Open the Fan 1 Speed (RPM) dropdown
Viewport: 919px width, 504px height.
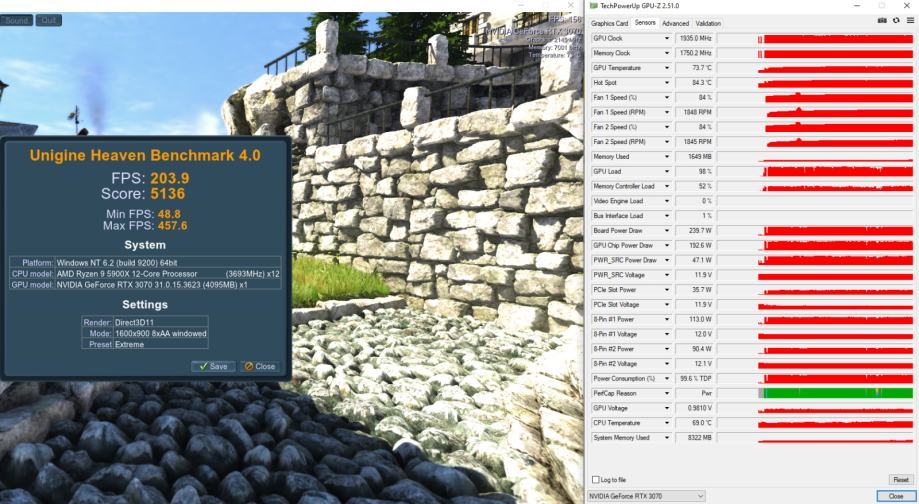(666, 112)
